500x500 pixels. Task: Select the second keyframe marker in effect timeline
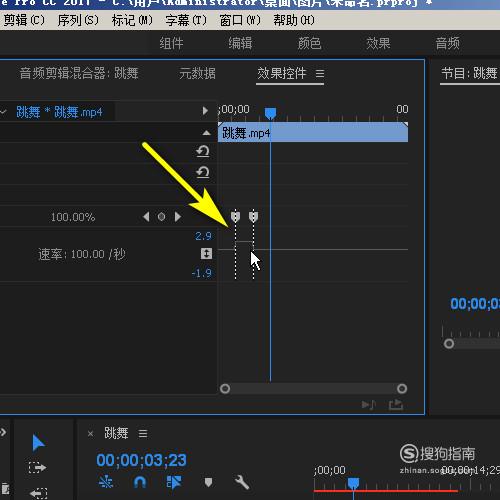[253, 217]
